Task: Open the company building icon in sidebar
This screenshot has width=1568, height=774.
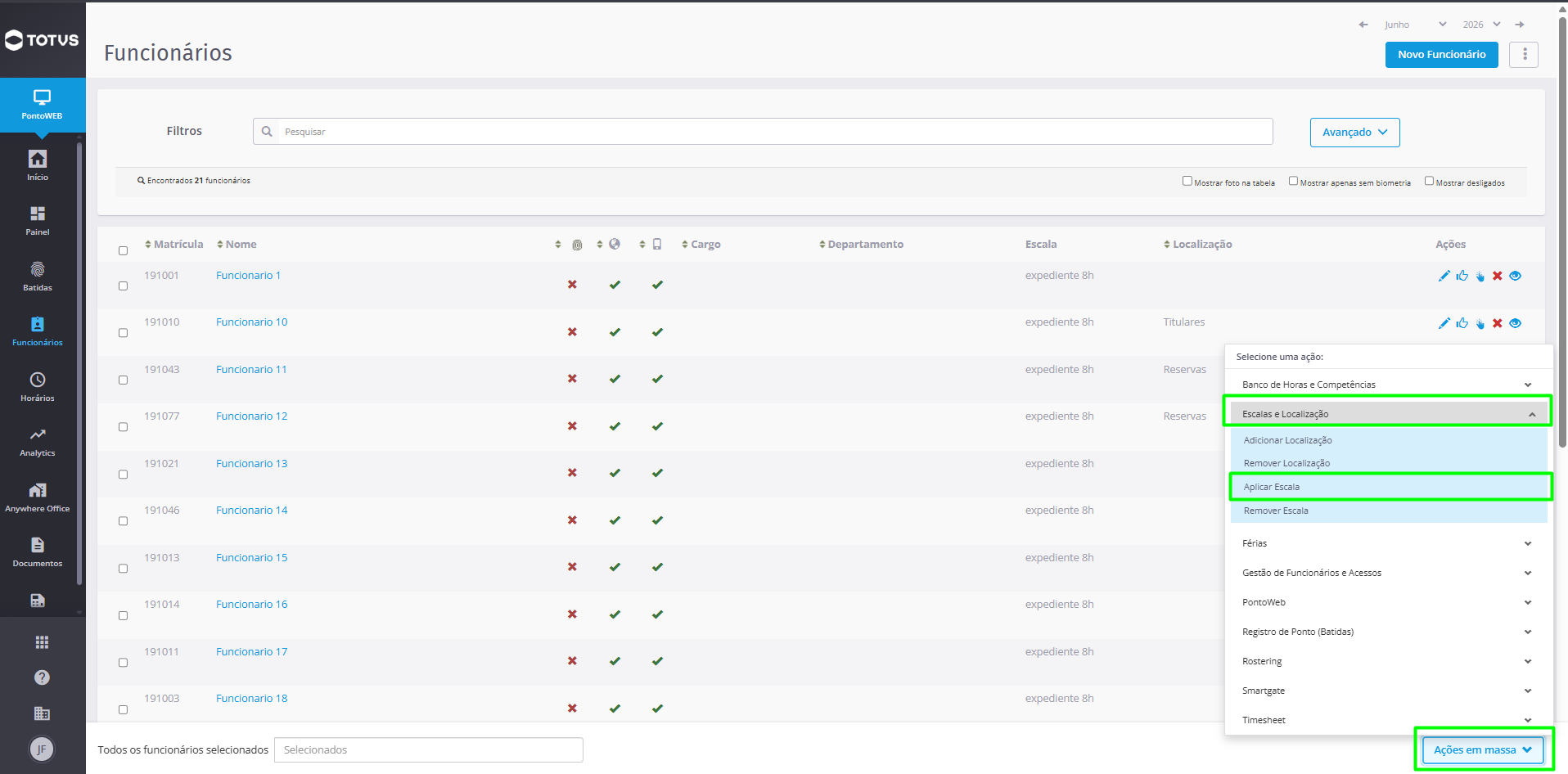Action: [42, 713]
